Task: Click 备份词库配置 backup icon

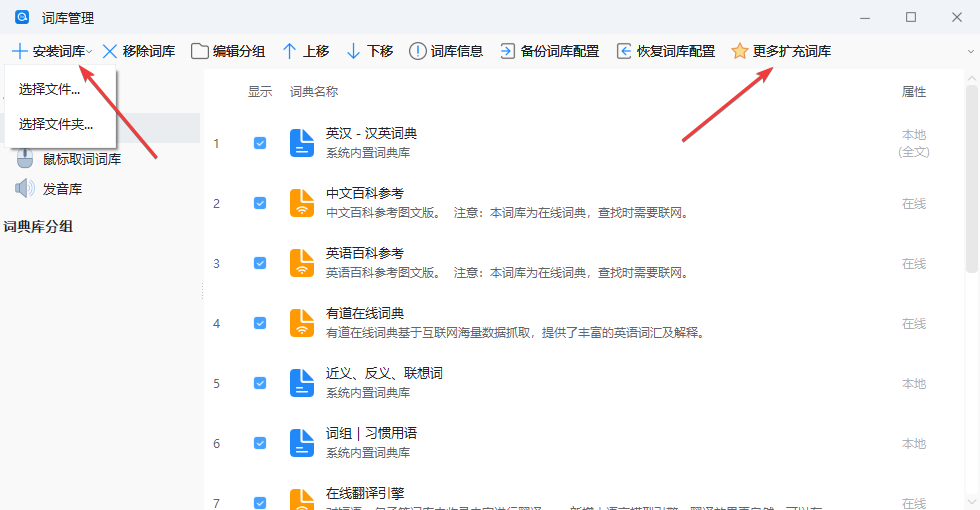Action: coord(507,51)
